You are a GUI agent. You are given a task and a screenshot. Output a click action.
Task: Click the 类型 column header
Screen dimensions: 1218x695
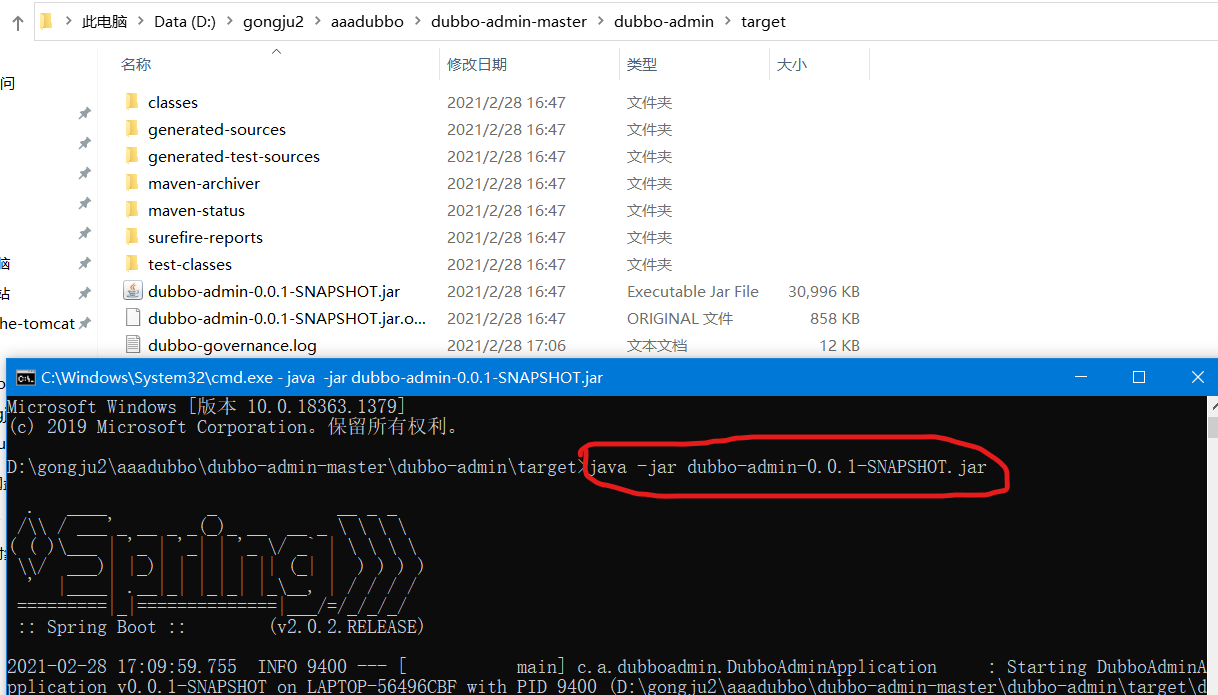click(642, 63)
